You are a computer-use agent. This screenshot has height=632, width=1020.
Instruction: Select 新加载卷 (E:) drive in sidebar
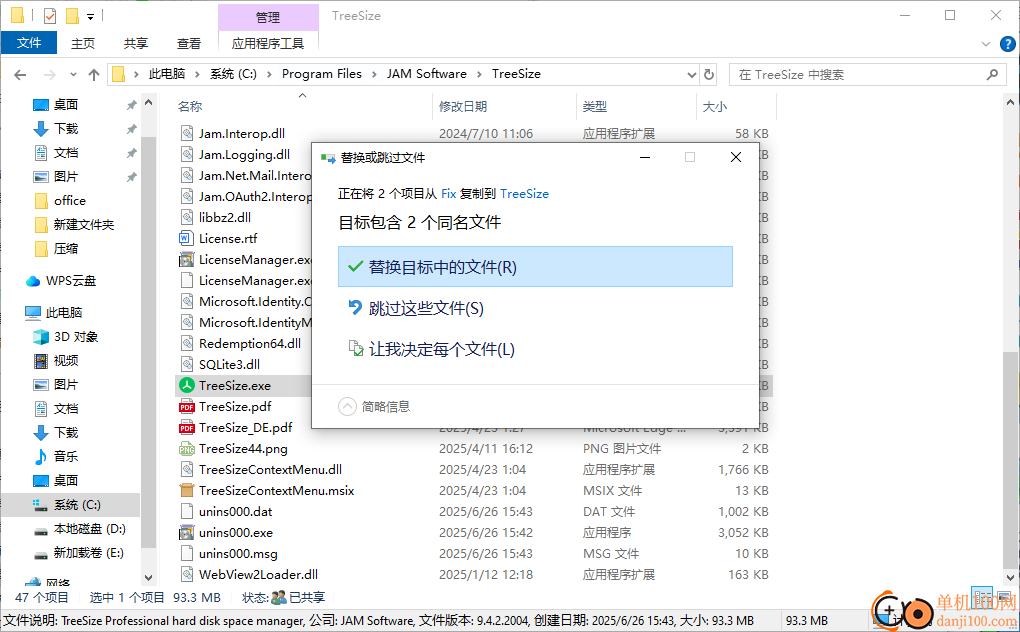(88, 553)
